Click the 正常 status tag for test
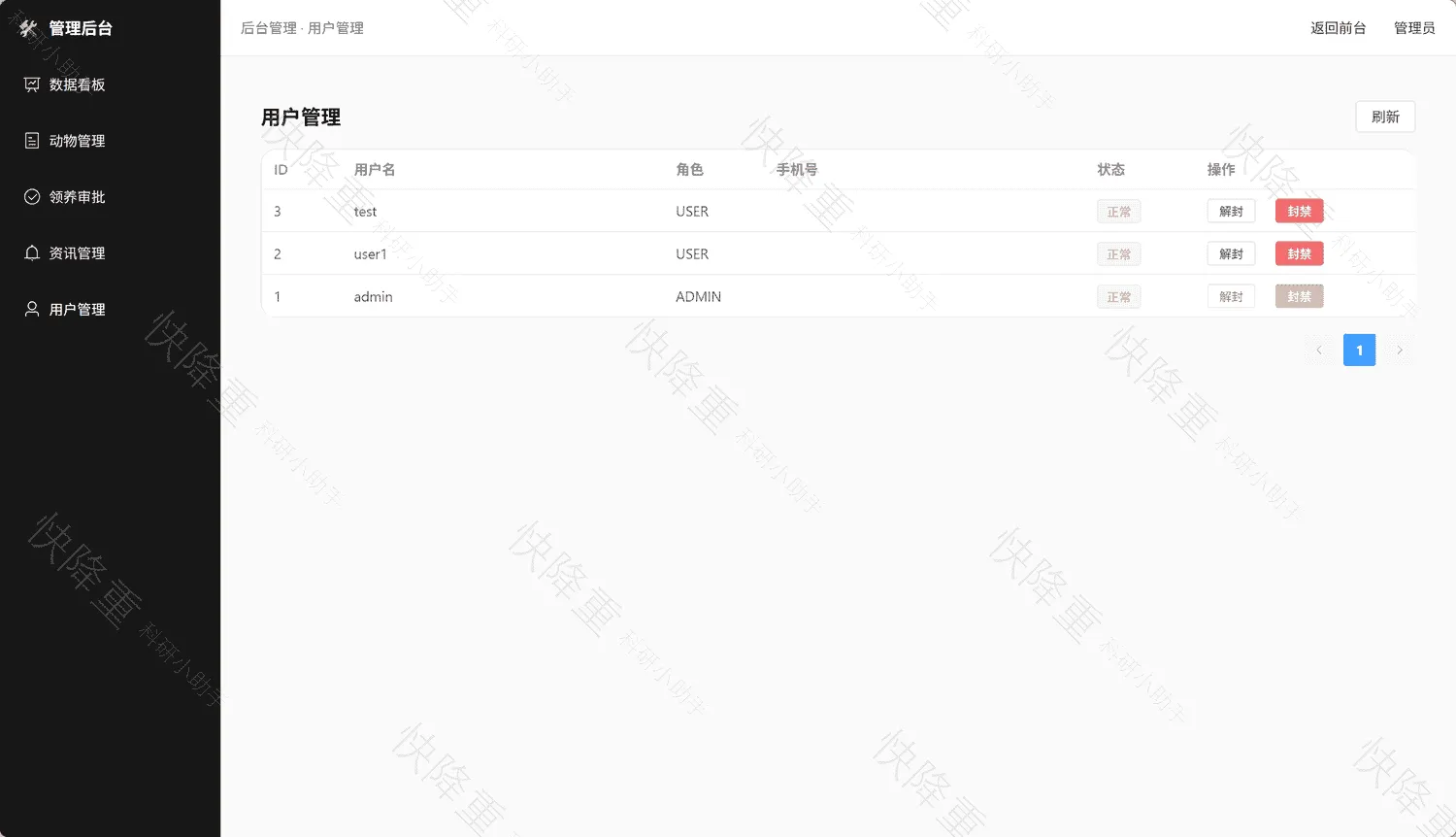Viewport: 1456px width, 837px height. click(1119, 212)
